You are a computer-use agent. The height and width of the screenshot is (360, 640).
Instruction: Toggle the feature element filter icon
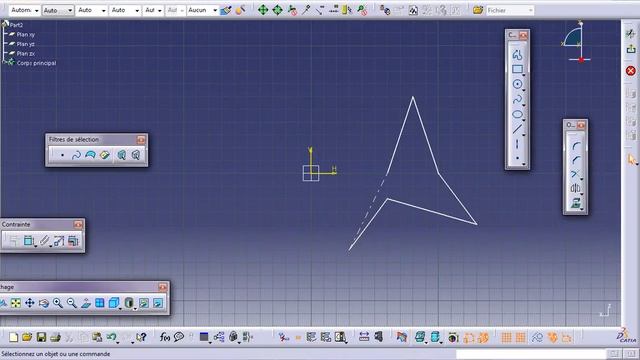(121, 155)
